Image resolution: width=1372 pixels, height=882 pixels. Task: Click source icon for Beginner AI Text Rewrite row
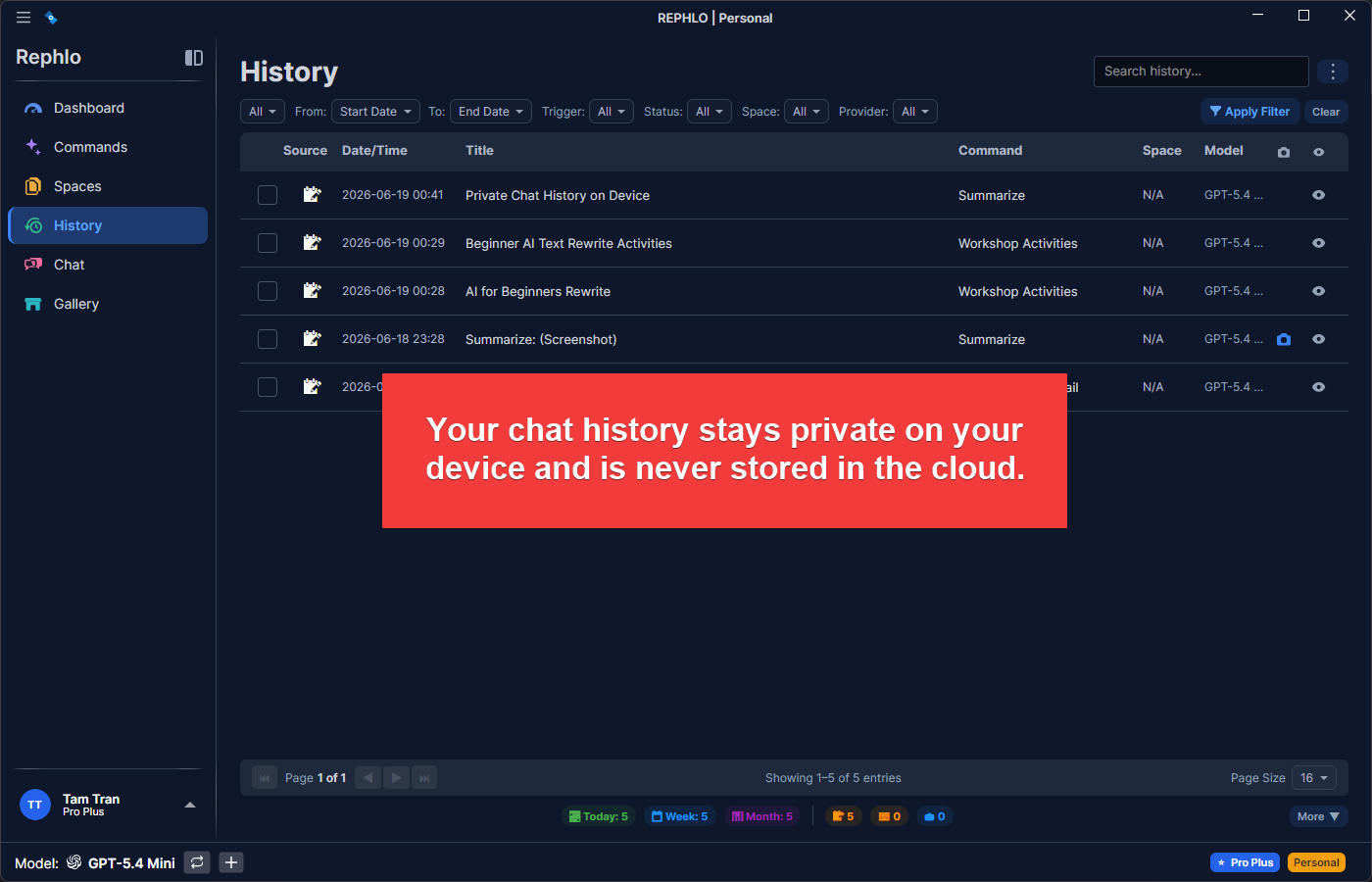pyautogui.click(x=312, y=242)
